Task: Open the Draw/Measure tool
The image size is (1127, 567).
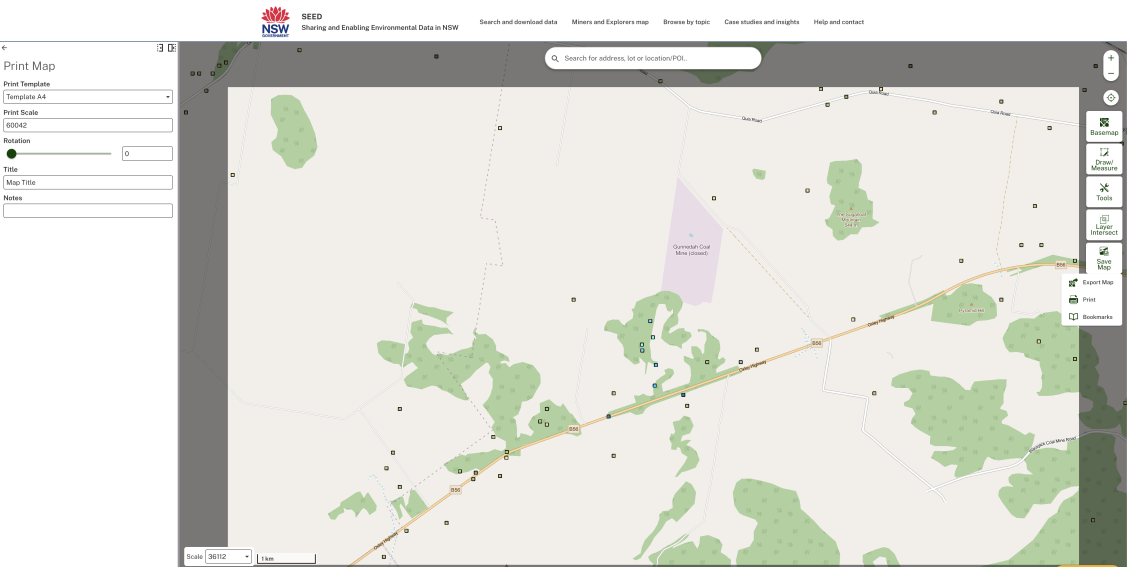Action: click(1104, 160)
